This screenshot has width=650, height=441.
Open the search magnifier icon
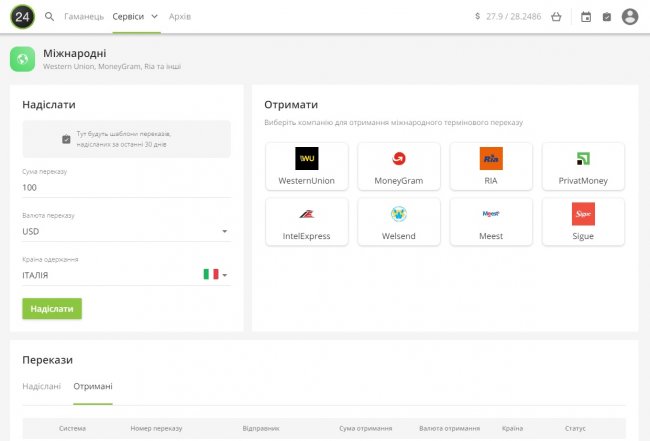[x=50, y=17]
